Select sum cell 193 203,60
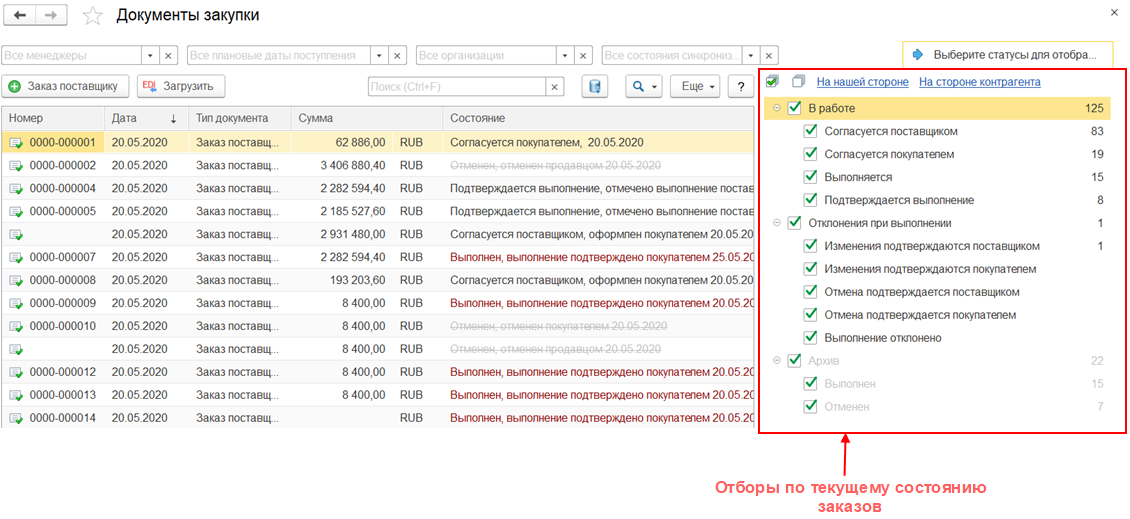The width and height of the screenshot is (1130, 519). (342, 280)
